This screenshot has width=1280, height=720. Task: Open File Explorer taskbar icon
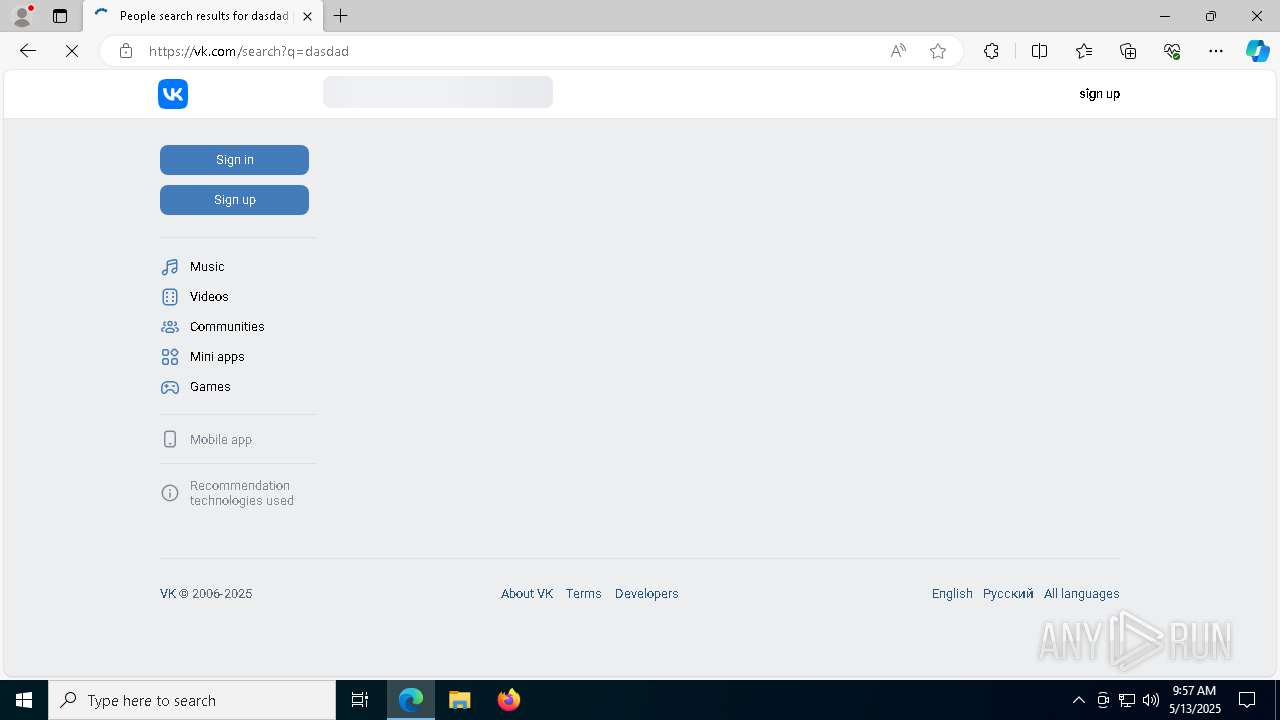point(460,700)
